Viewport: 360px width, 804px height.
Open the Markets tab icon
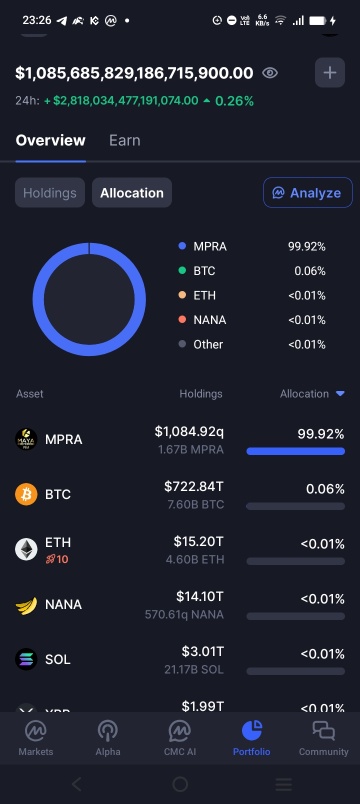click(35, 731)
